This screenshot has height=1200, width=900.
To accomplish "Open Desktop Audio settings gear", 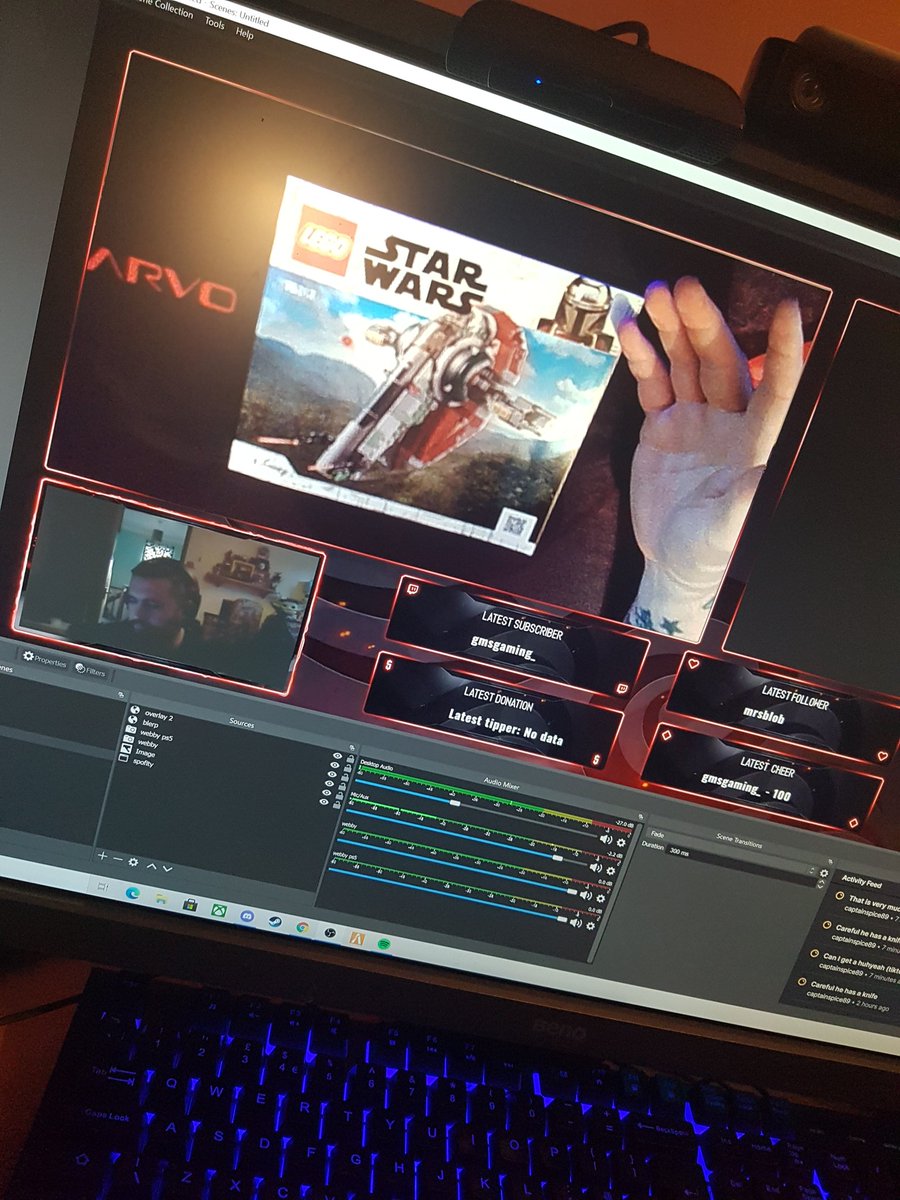I will coord(620,841).
